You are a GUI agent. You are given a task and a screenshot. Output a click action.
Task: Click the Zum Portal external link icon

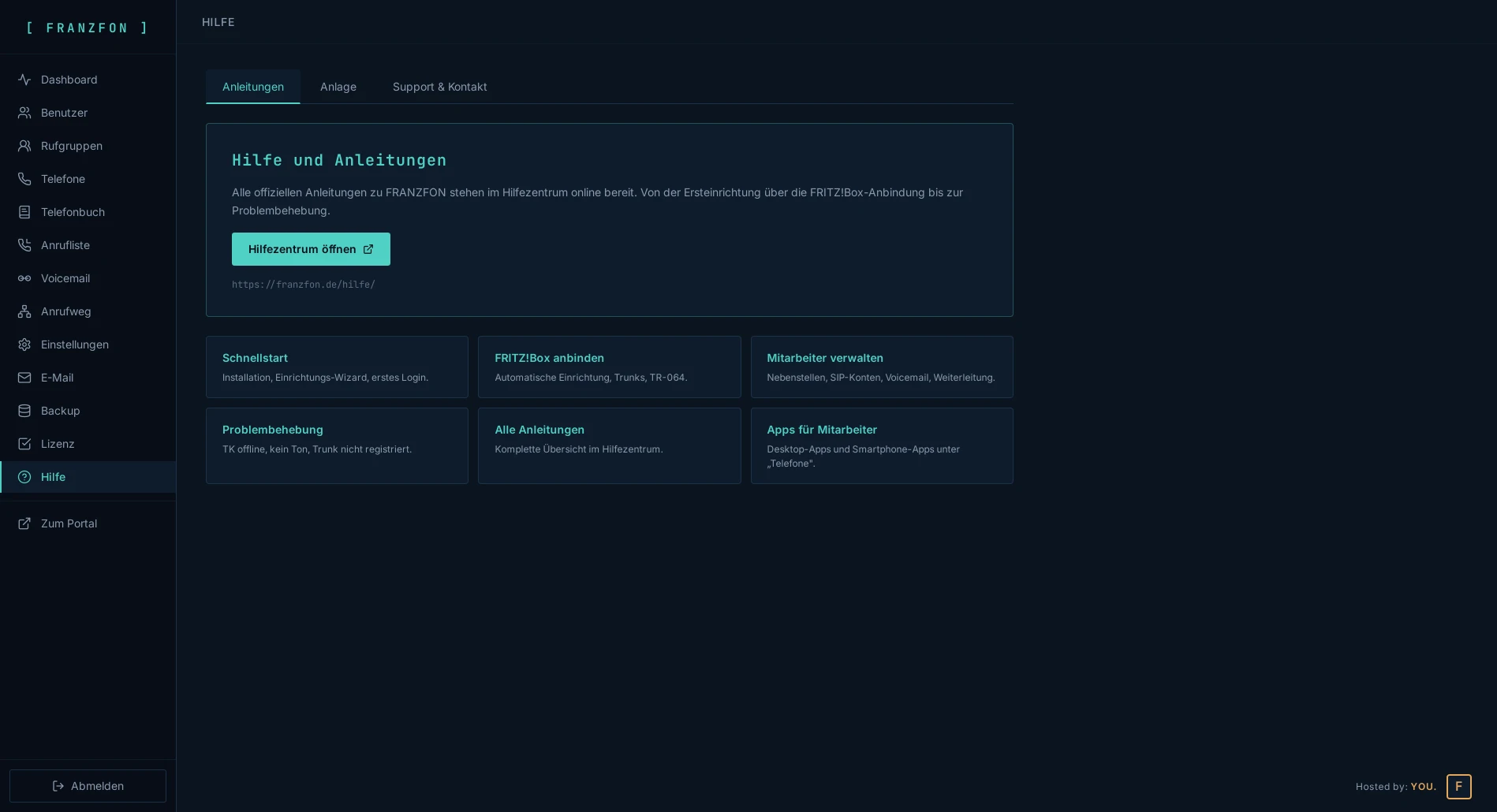click(24, 523)
